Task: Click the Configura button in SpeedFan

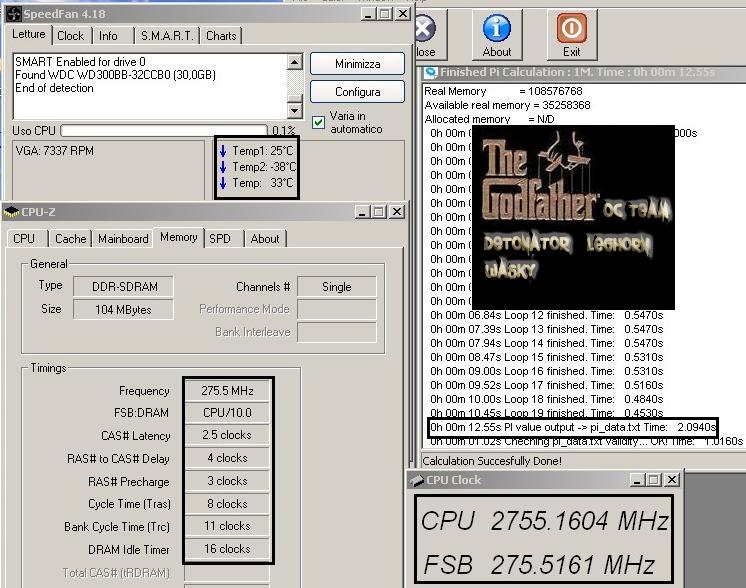Action: pyautogui.click(x=357, y=91)
